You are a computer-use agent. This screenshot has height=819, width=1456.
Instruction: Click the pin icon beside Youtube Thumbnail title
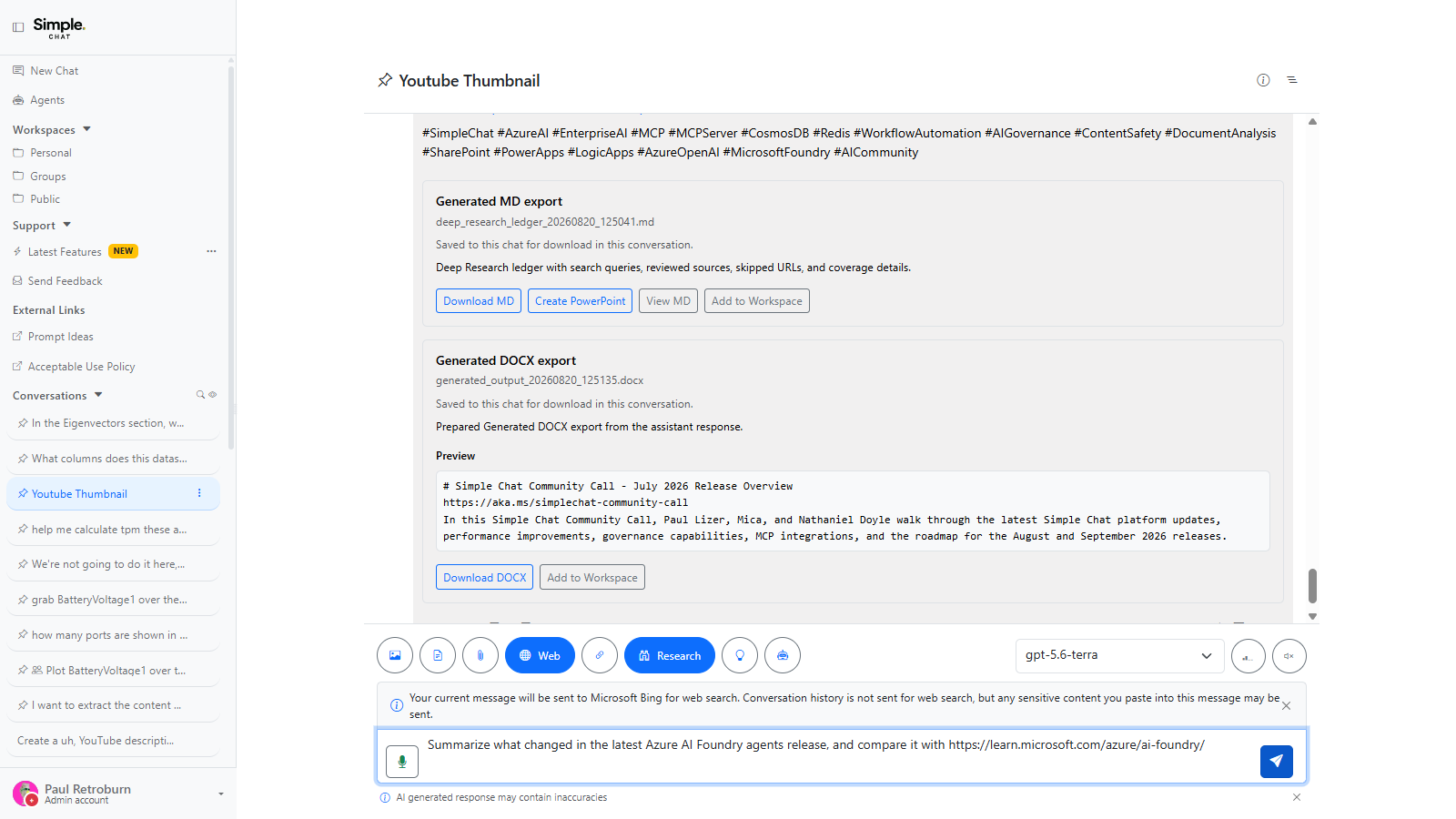(385, 80)
